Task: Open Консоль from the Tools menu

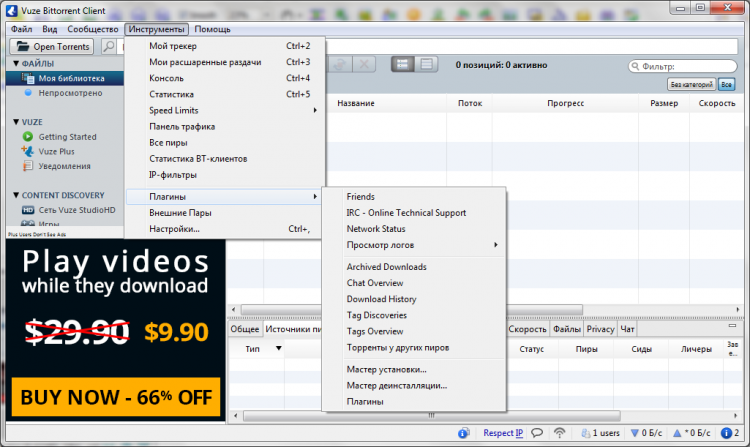Action: click(225, 78)
